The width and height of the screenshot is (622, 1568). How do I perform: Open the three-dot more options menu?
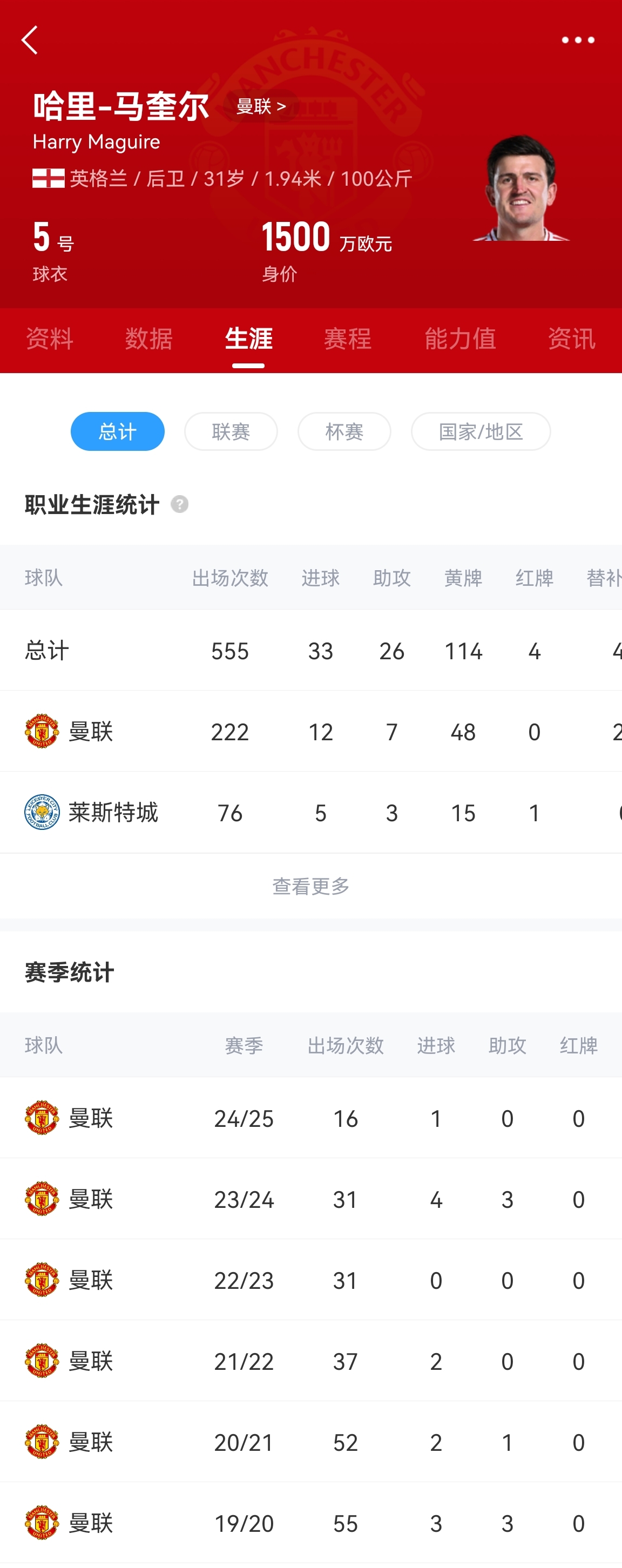[x=578, y=40]
